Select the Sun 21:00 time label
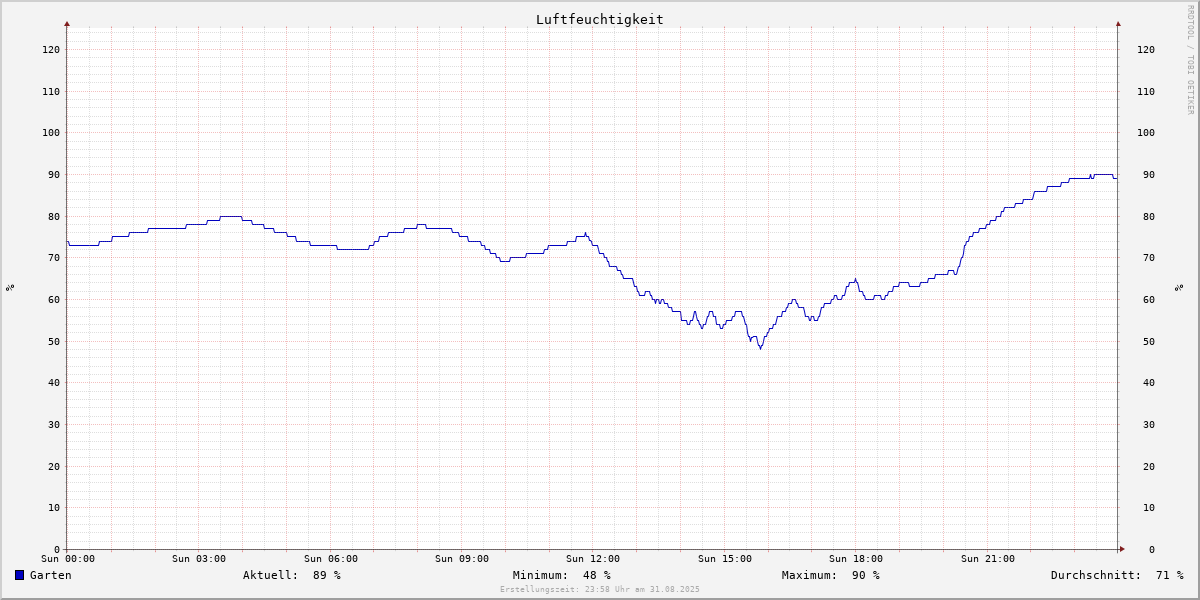 pos(987,559)
